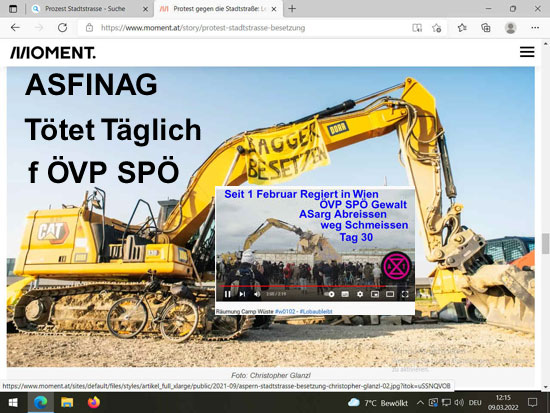This screenshot has width=550, height=413.
Task: Click the pink Extinction Rebellion logo
Action: 396,266
